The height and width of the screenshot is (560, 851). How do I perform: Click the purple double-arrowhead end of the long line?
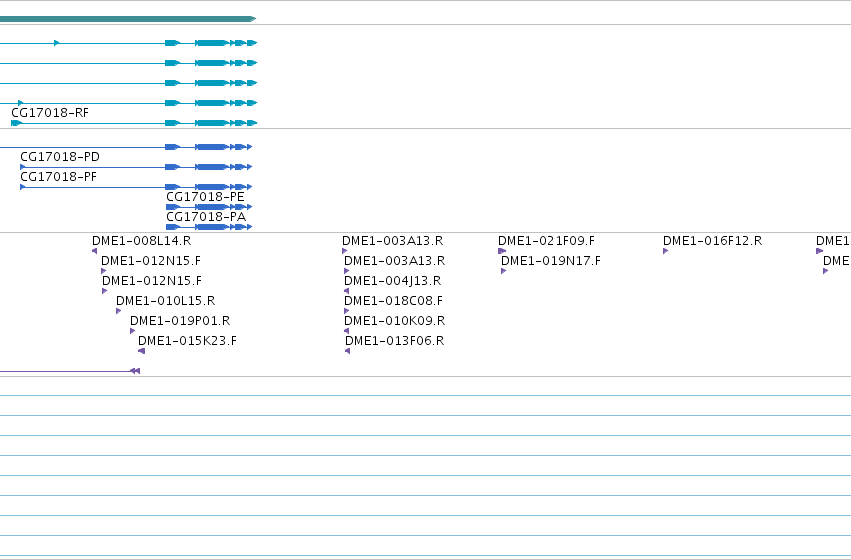point(135,371)
